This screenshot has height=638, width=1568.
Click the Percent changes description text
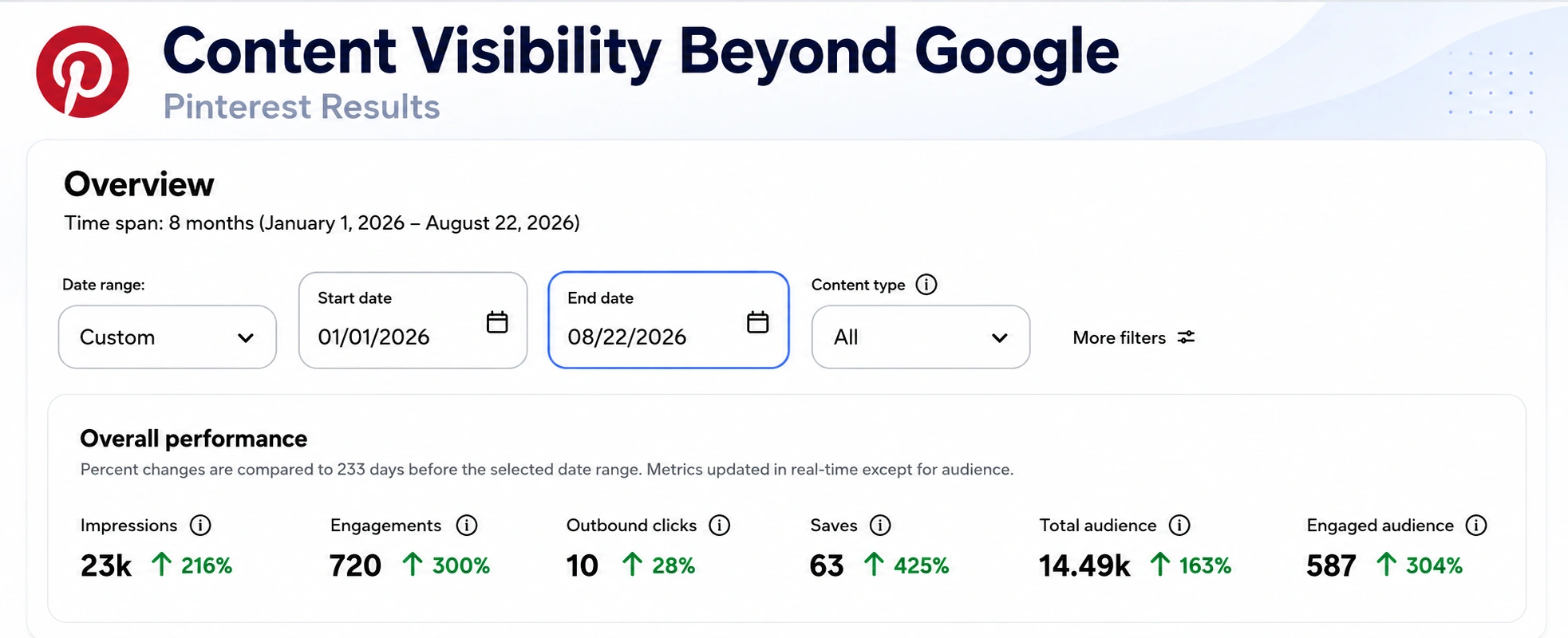coord(547,470)
